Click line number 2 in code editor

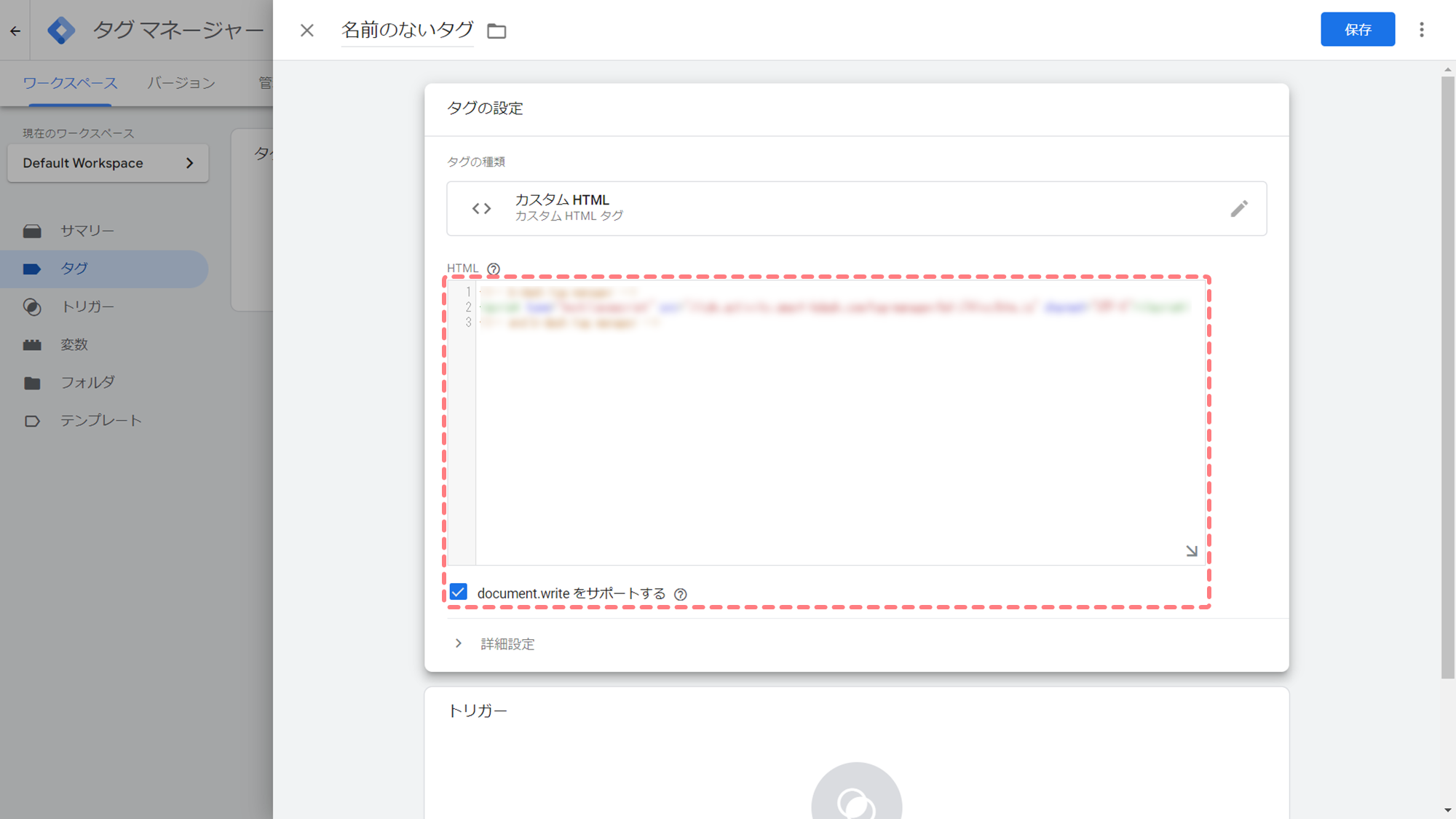click(x=468, y=307)
